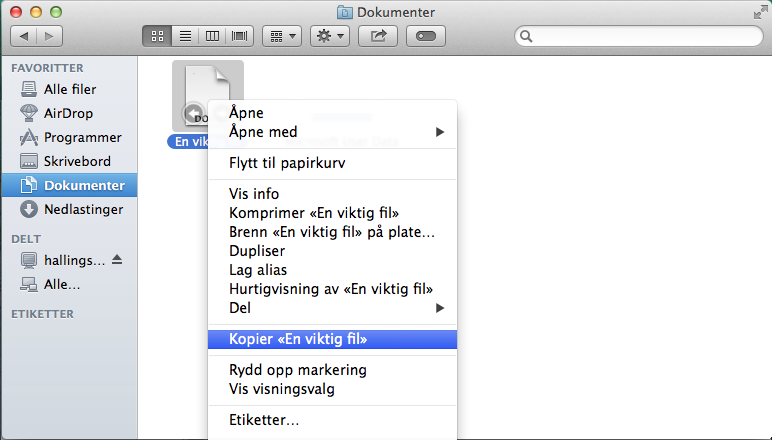772x440 pixels.
Task: Click the FAVORITTER sidebar heading
Action: tap(47, 68)
